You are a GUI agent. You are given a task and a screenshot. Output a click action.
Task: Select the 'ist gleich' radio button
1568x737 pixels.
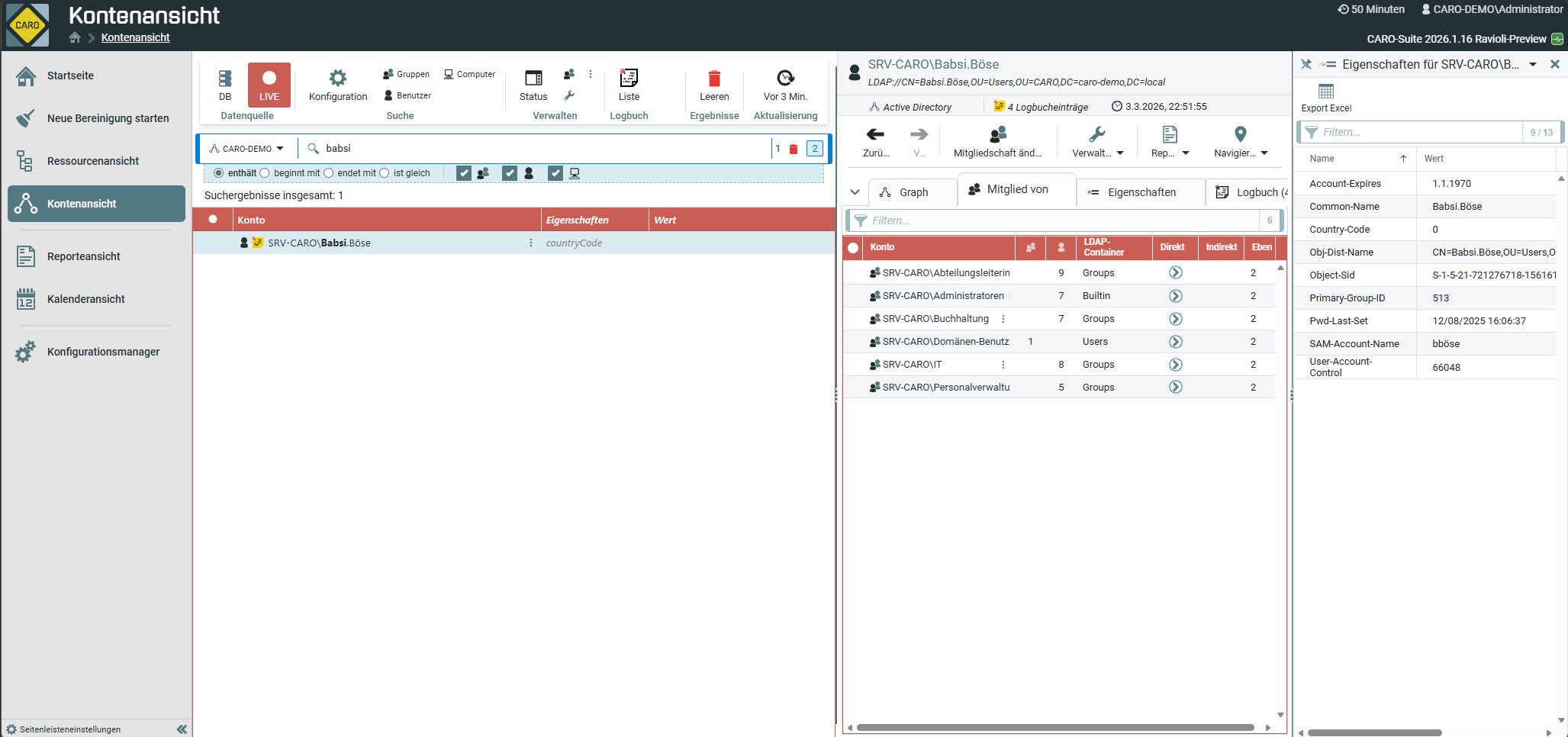tap(385, 173)
